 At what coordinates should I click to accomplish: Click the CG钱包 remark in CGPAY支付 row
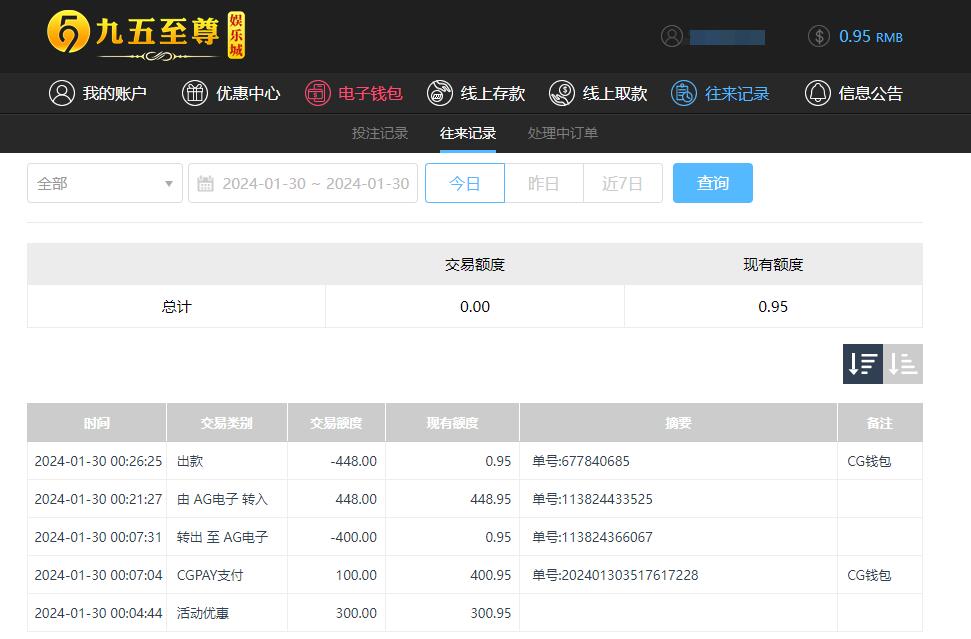point(869,575)
